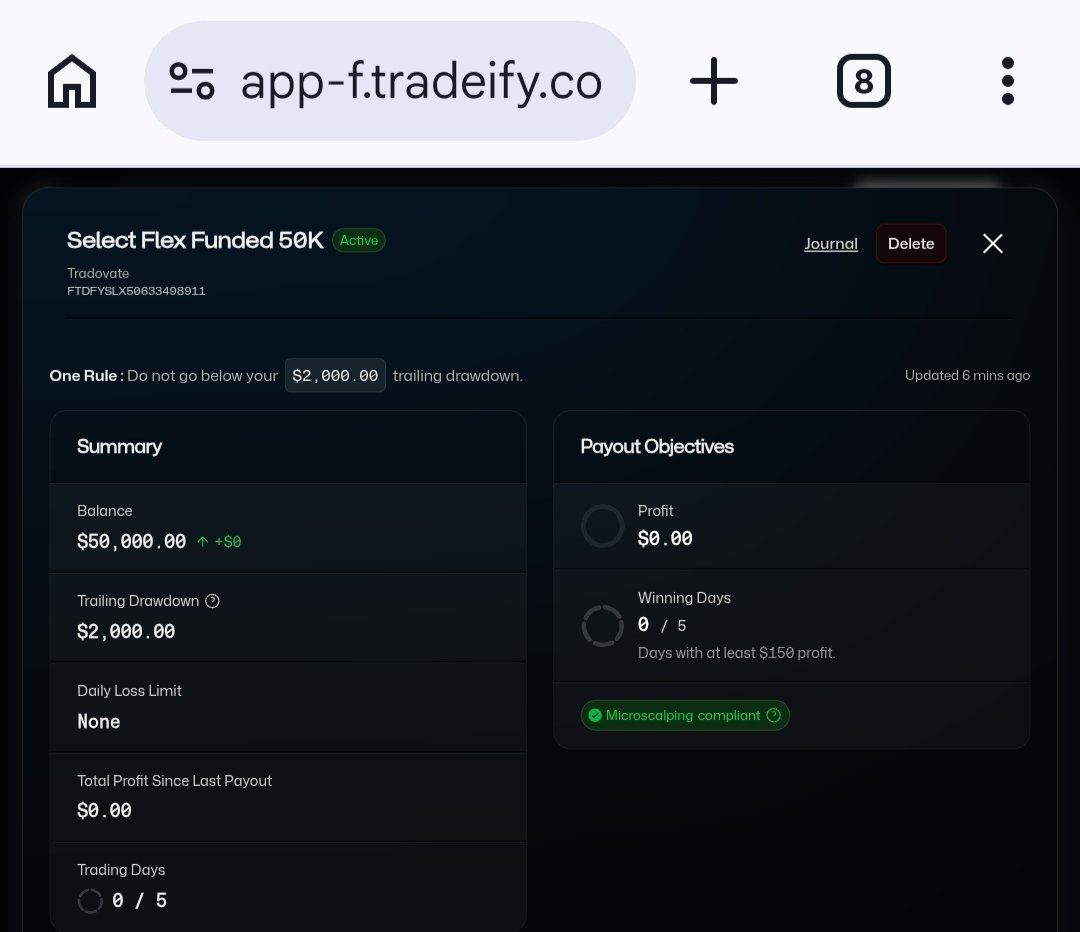Image resolution: width=1080 pixels, height=932 pixels.
Task: Click the green Active status badge
Action: [359, 240]
